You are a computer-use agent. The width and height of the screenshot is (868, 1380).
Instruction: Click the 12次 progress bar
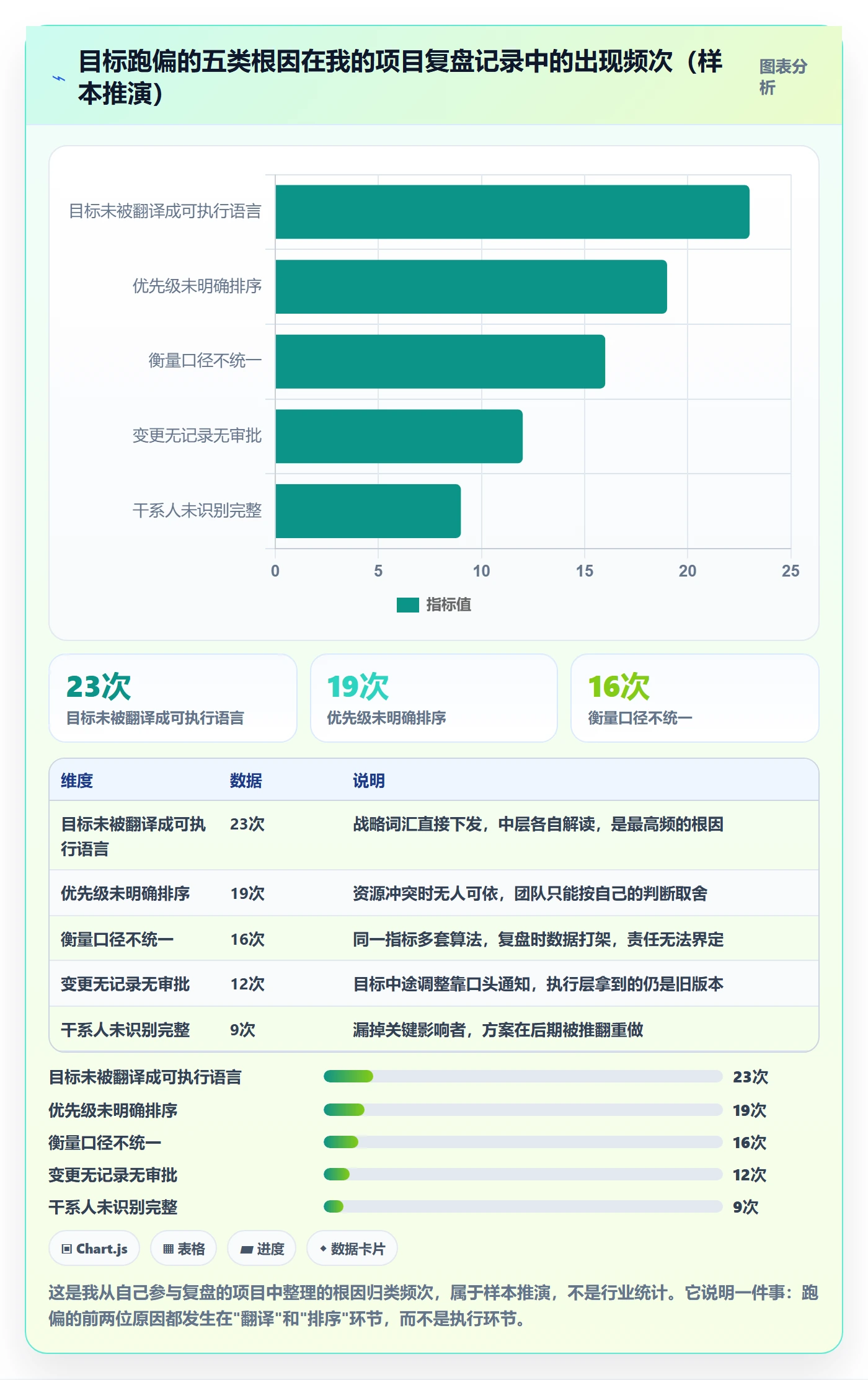click(x=523, y=1174)
